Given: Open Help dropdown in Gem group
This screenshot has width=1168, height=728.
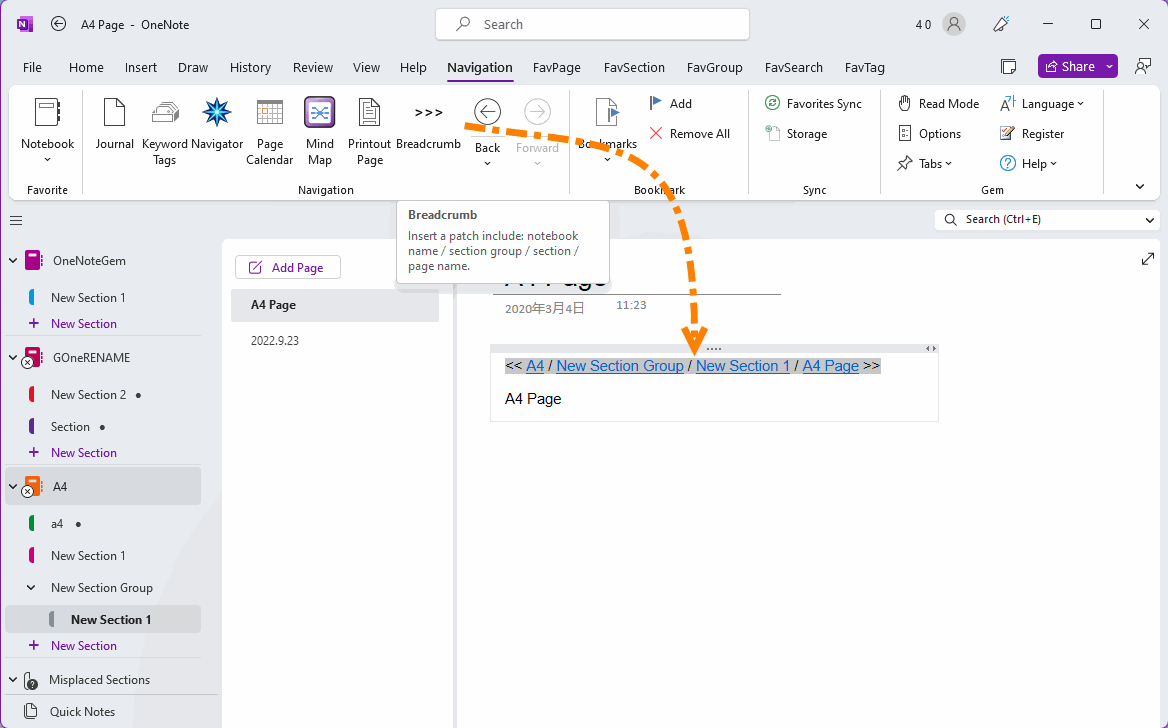Looking at the screenshot, I should 1029,163.
